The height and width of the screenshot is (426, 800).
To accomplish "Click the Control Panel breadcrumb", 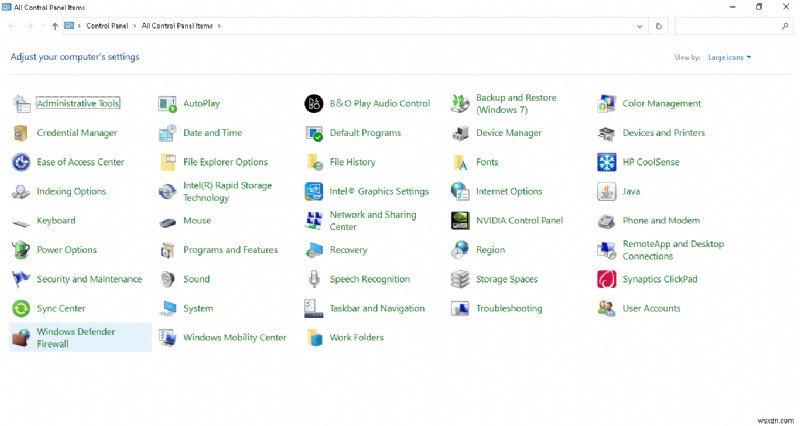I will 107,26.
